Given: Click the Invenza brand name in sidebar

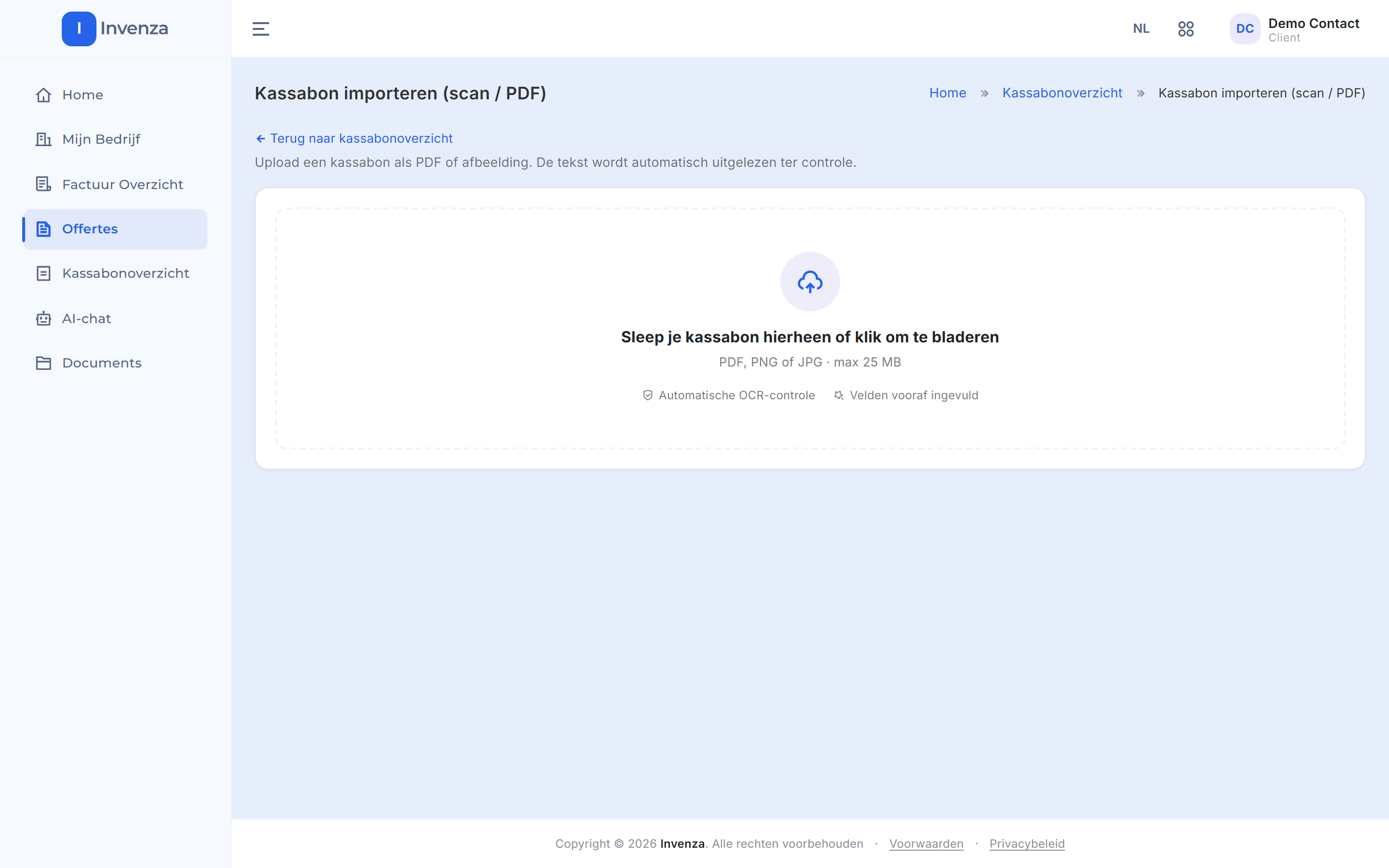Looking at the screenshot, I should coord(134,28).
